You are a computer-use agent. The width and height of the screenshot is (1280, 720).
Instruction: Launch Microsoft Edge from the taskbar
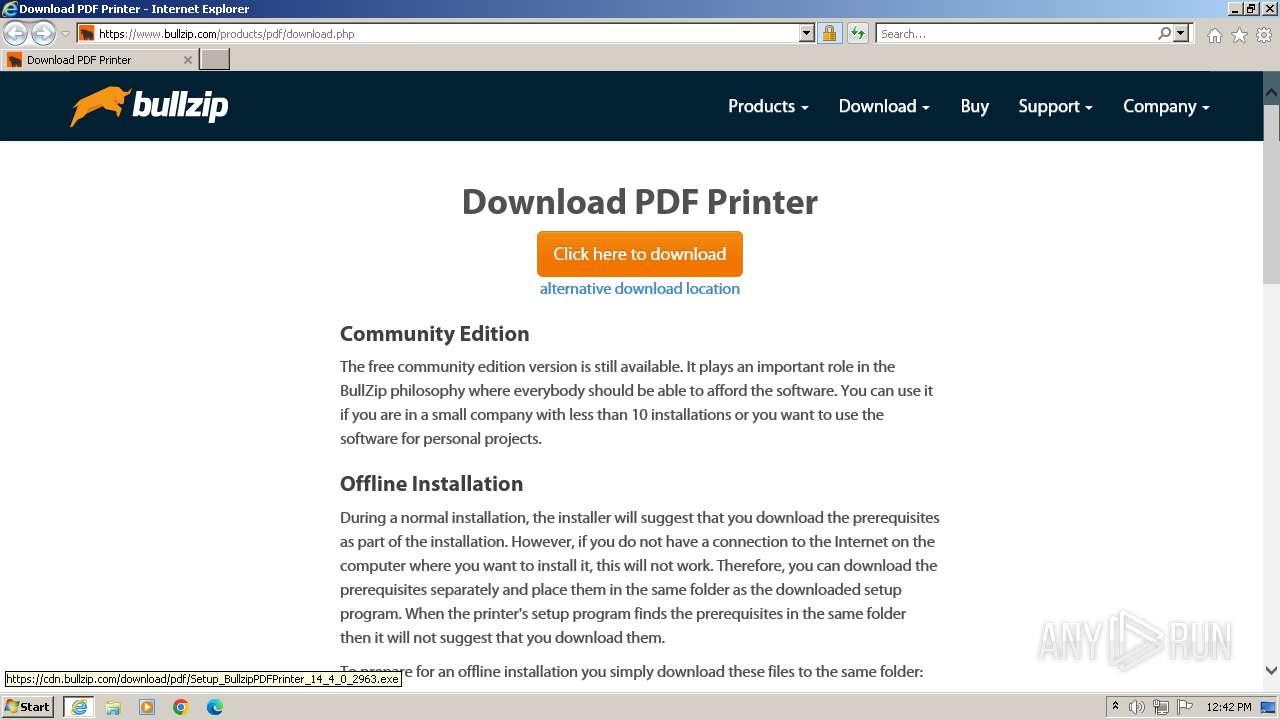pyautogui.click(x=215, y=707)
